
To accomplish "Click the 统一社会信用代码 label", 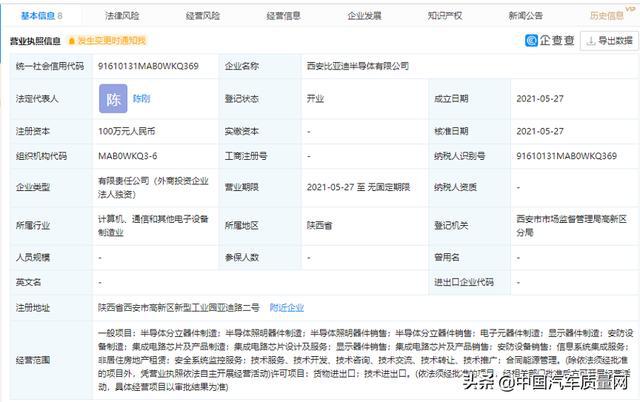I will pyautogui.click(x=50, y=66).
